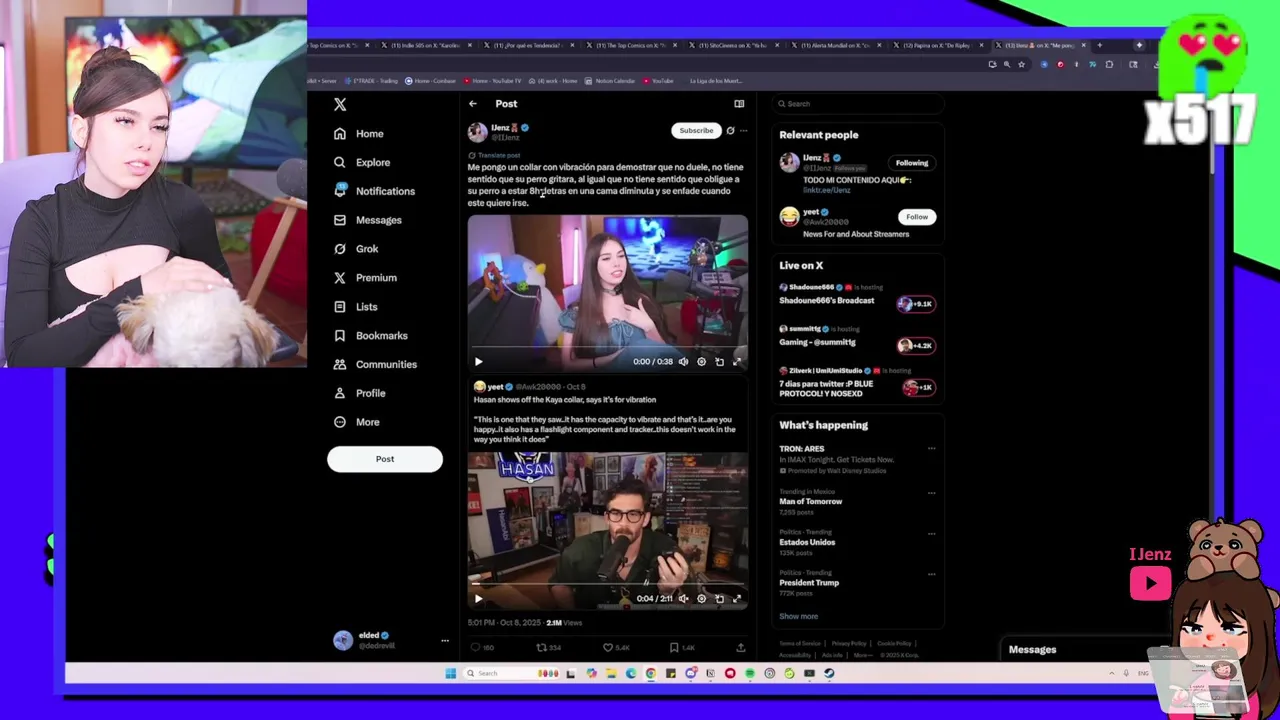This screenshot has width=1280, height=720.
Task: Open reader view icon in Post header
Action: click(x=739, y=104)
